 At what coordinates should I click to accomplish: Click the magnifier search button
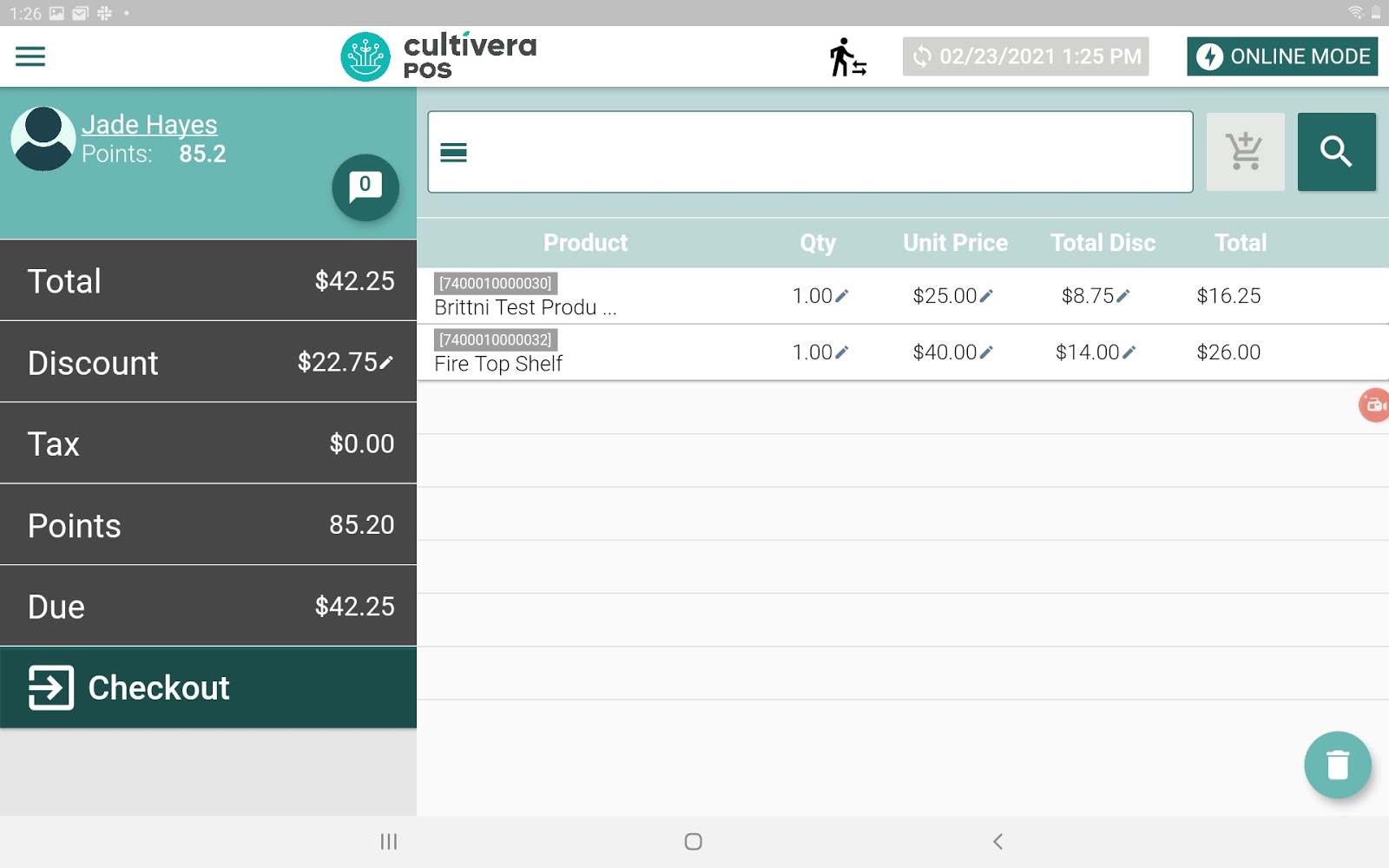tap(1337, 152)
